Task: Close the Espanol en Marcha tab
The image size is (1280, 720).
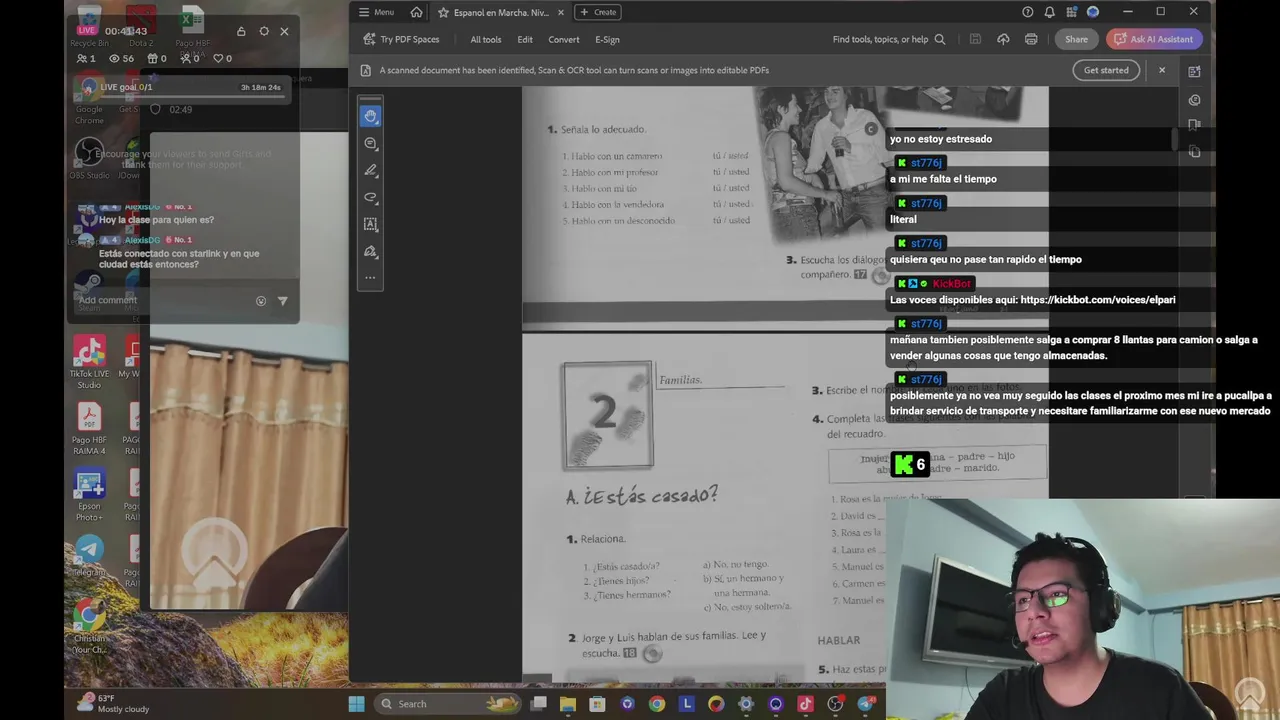Action: [x=560, y=12]
